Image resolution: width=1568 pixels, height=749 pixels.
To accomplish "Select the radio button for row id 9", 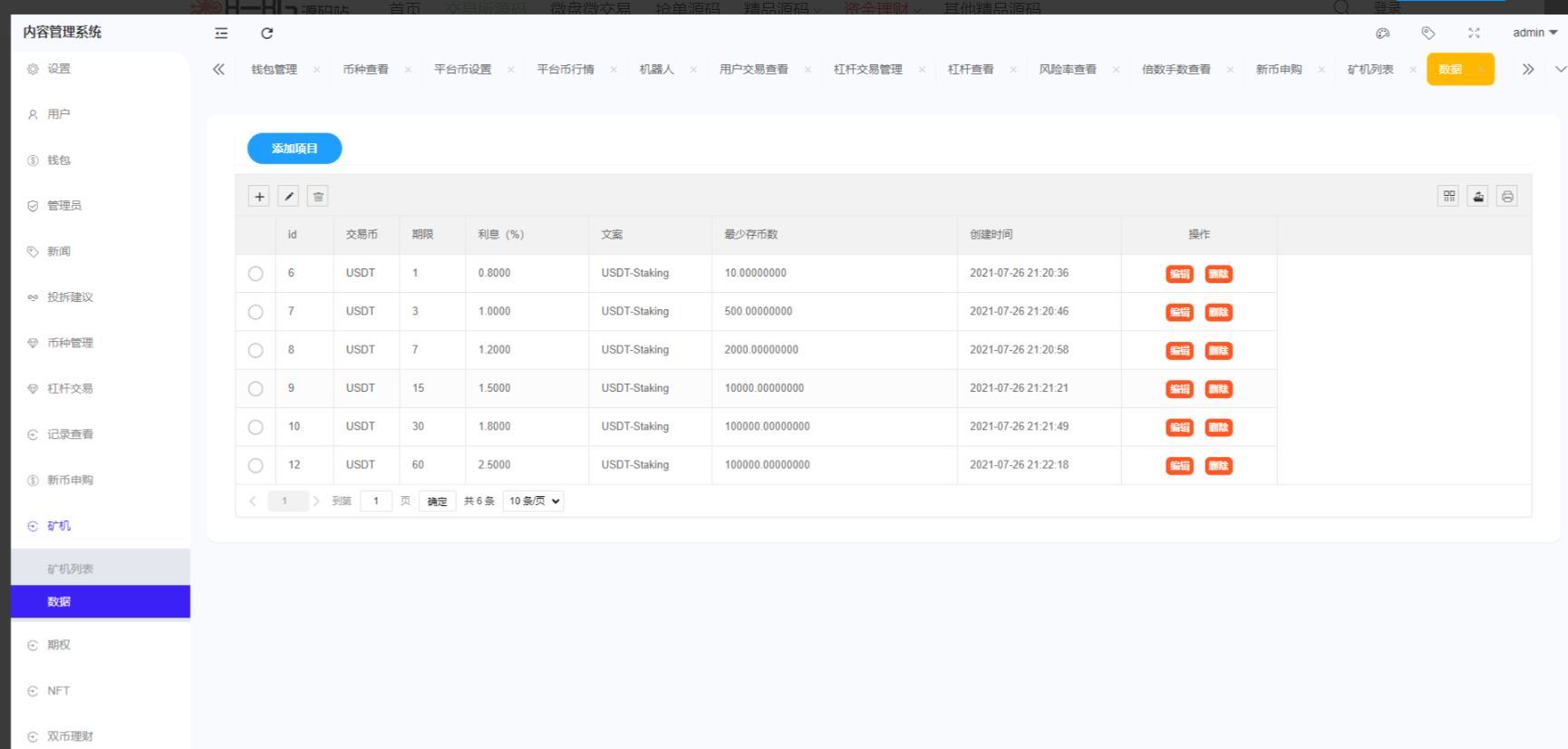I will click(256, 389).
